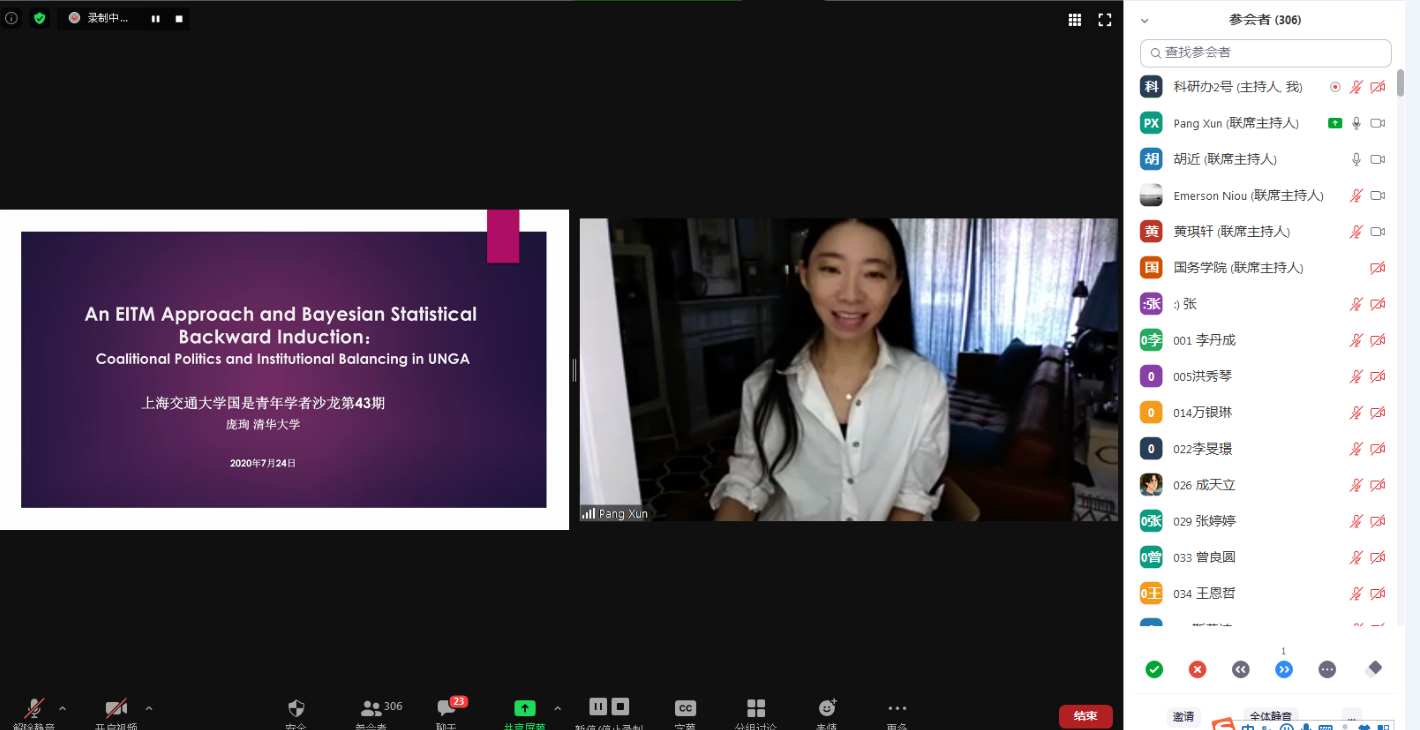Image resolution: width=1420 pixels, height=730 pixels.
Task: Open the Chat panel with 23 unread
Action: [447, 711]
